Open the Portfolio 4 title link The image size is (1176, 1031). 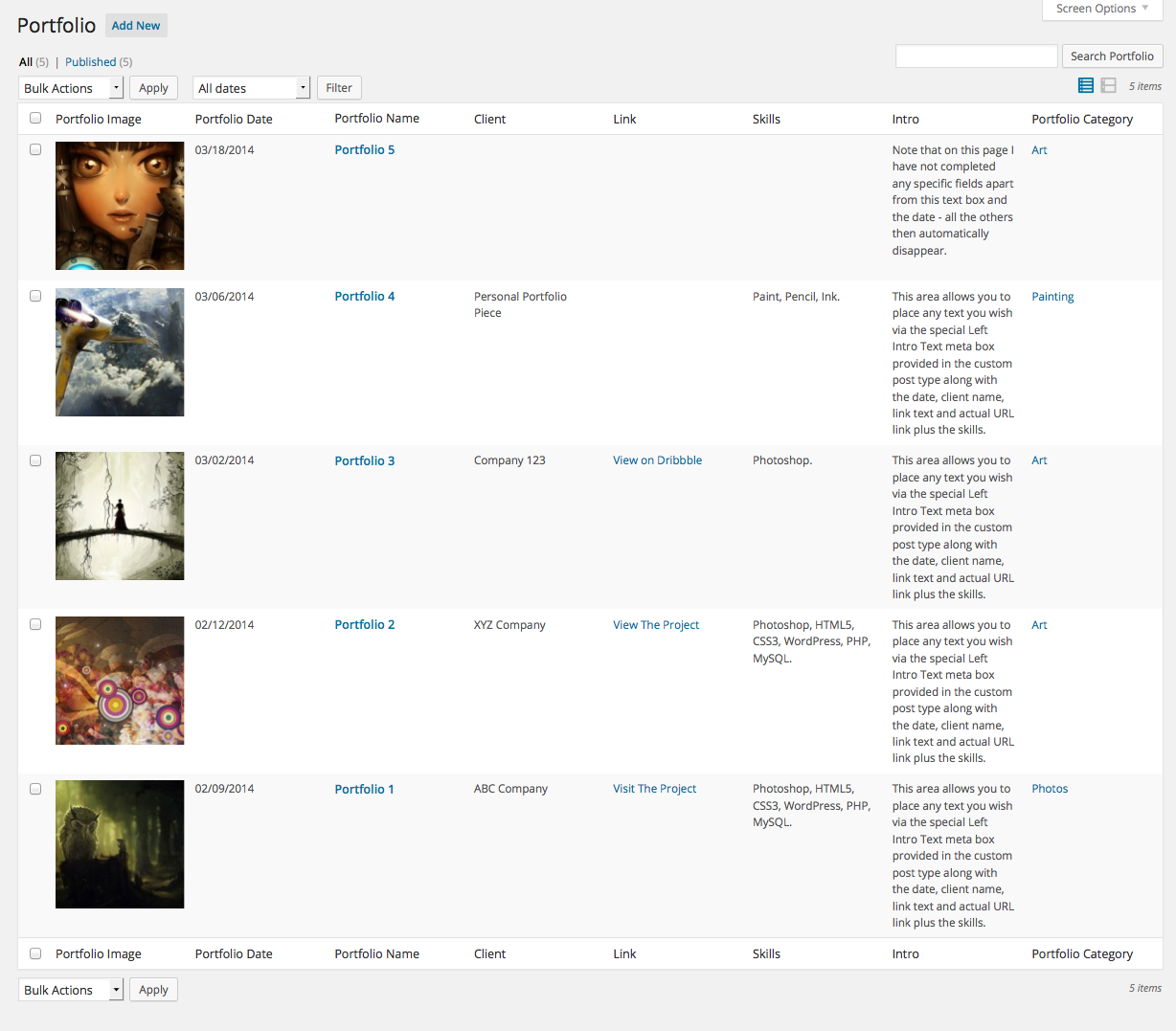coord(365,297)
